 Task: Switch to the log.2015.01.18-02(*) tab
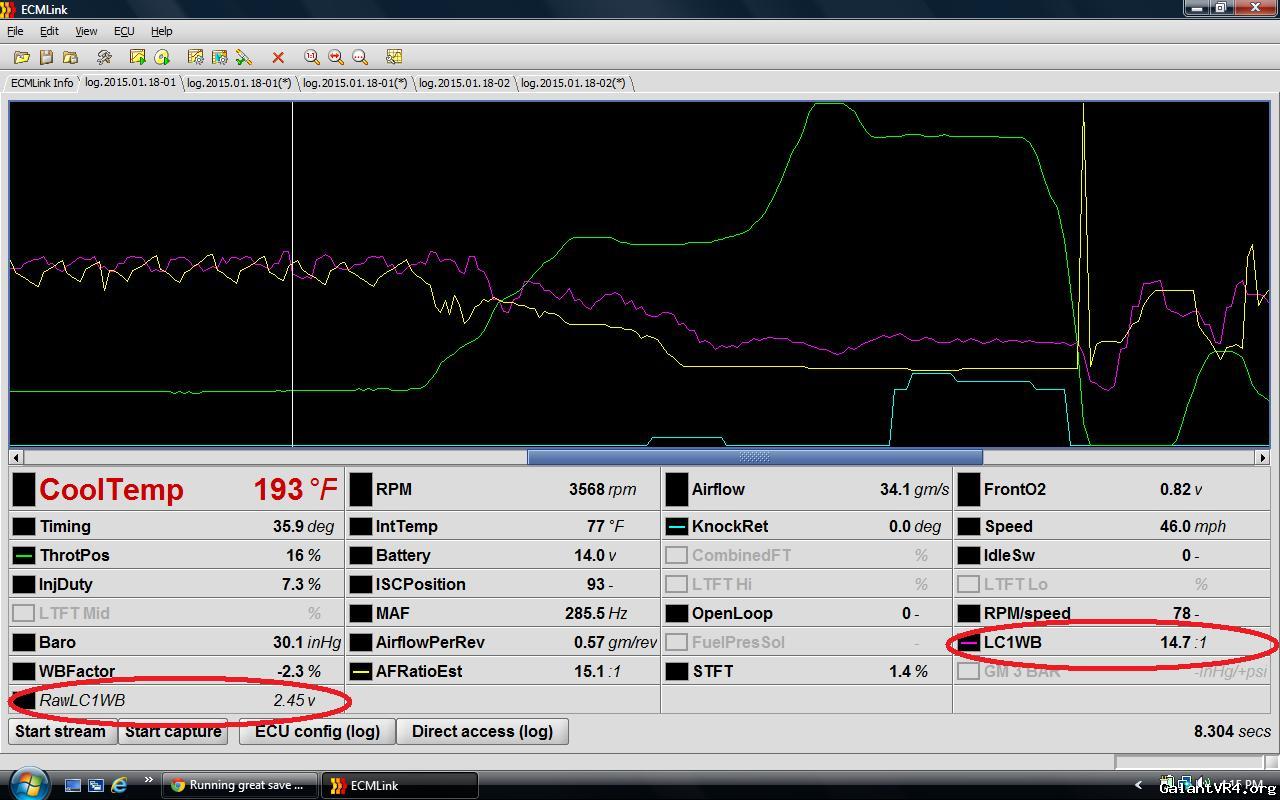573,83
